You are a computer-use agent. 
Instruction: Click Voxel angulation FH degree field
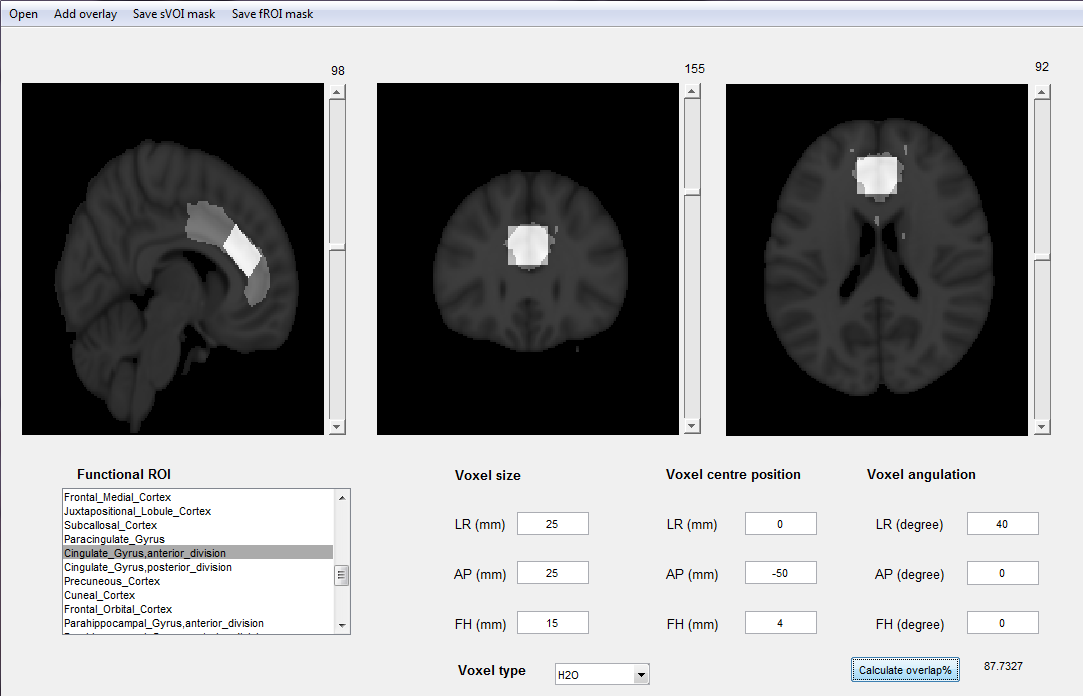click(1002, 623)
